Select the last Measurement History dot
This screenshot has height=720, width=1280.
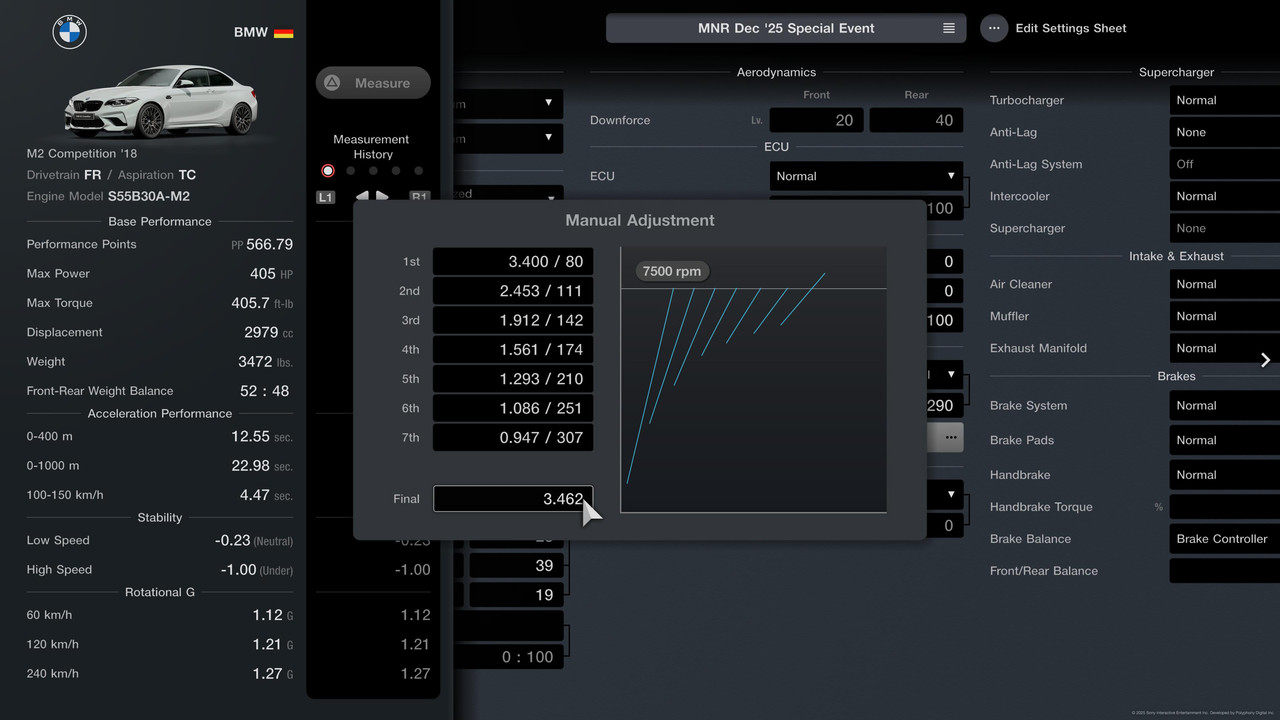(x=419, y=171)
